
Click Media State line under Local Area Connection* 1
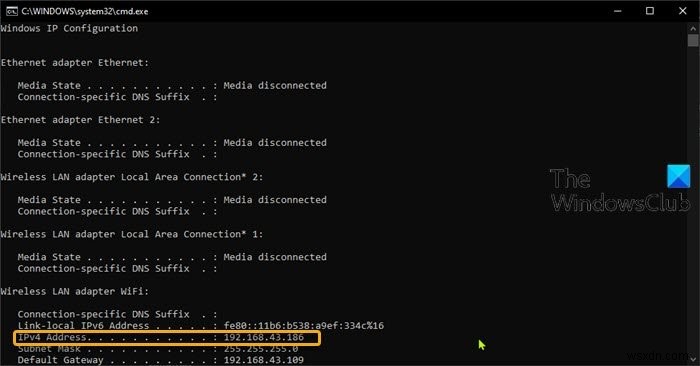click(172, 257)
